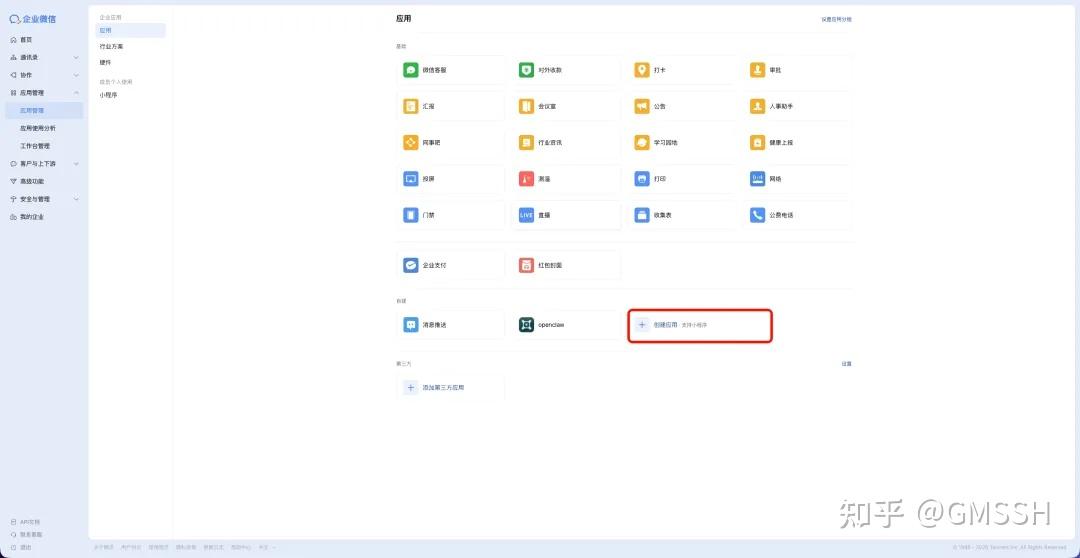Open the 投屏 screen cast icon
The width and height of the screenshot is (1080, 558).
point(411,178)
